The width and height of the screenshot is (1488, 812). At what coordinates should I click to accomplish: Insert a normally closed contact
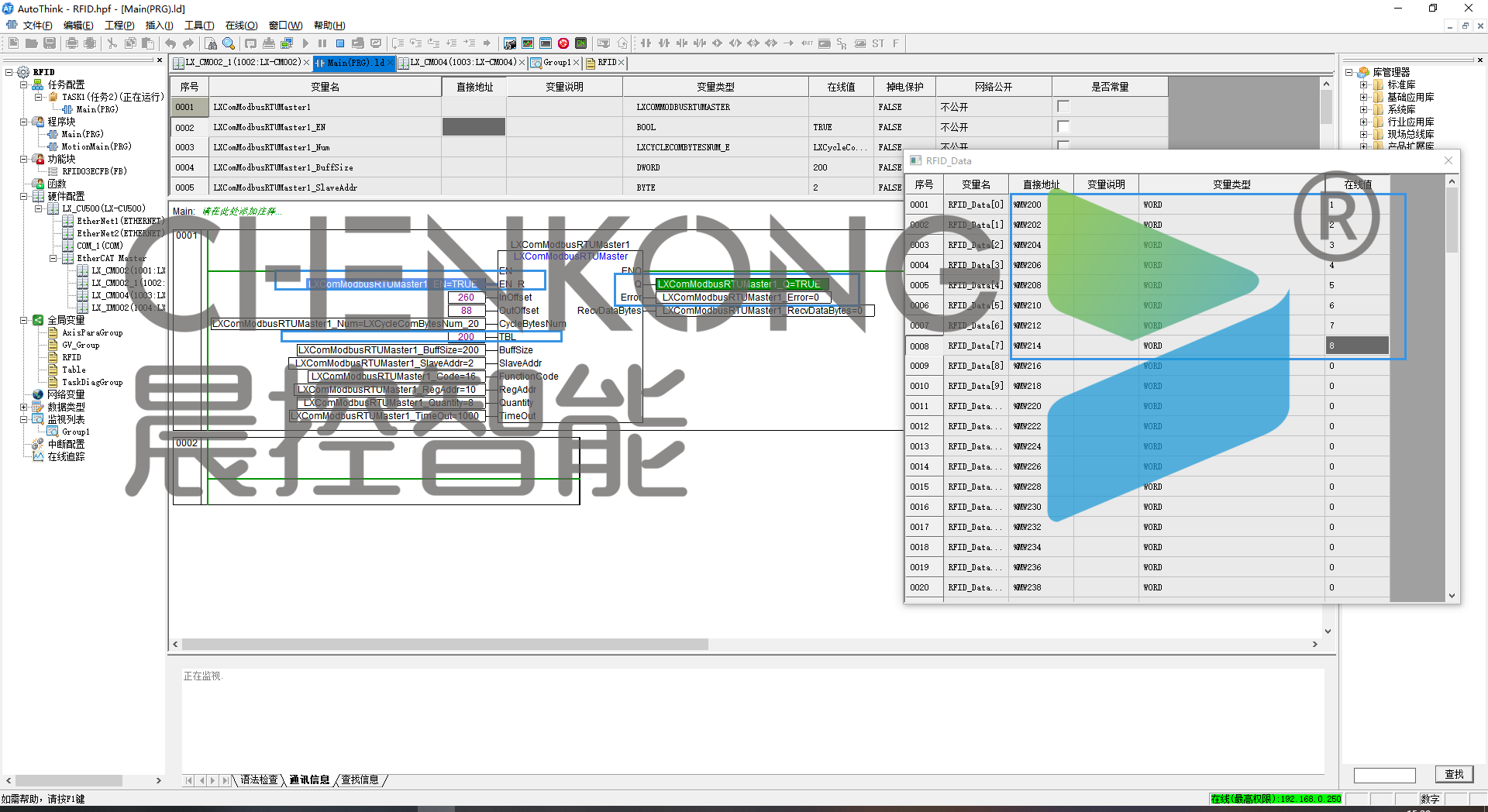coord(664,43)
